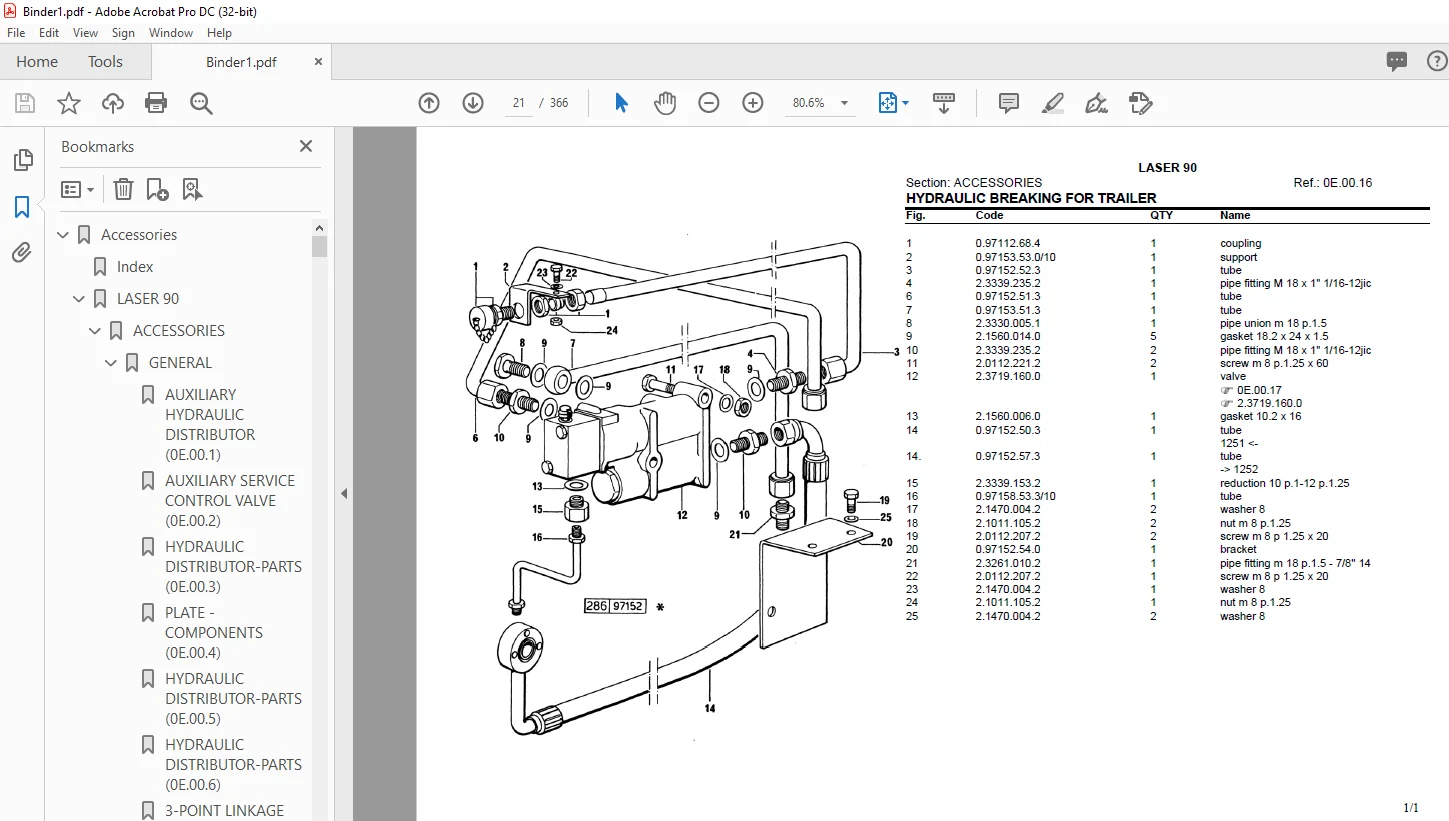Select the Highlight text tool
This screenshot has height=821, width=1449.
1053,103
